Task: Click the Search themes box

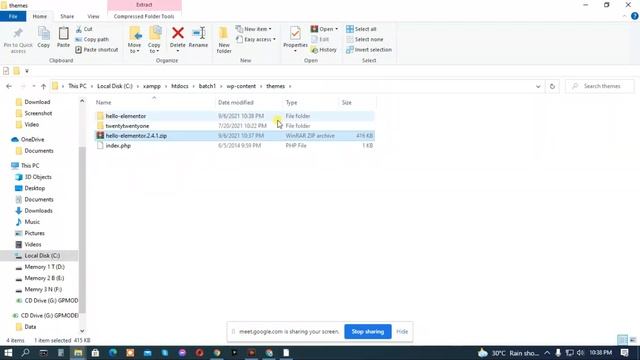Action: pos(600,86)
